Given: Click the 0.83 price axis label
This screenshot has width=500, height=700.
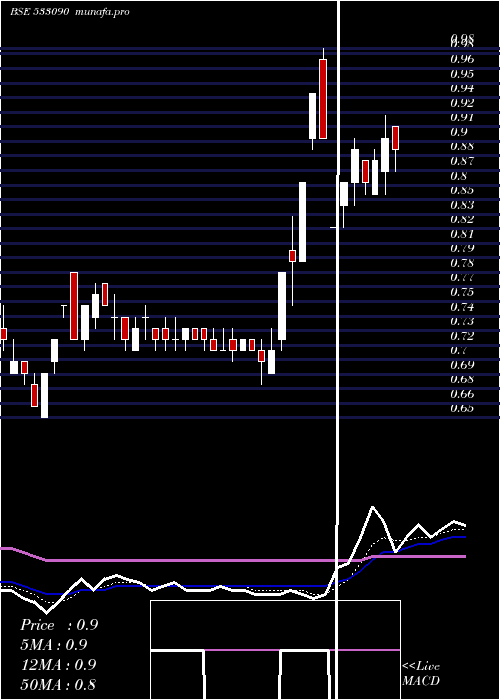Looking at the screenshot, I should pos(462,204).
